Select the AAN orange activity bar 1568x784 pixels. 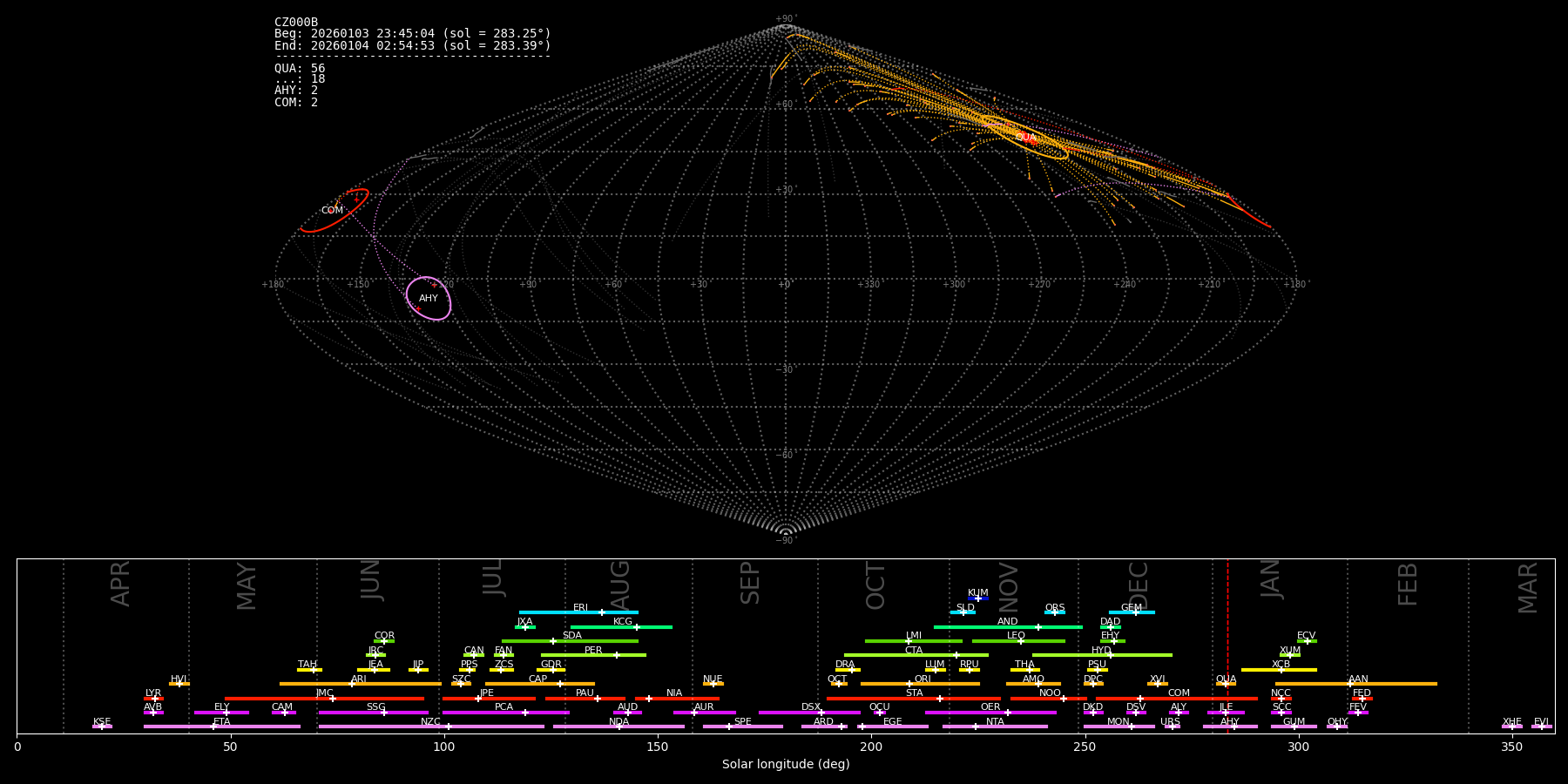1394,684
